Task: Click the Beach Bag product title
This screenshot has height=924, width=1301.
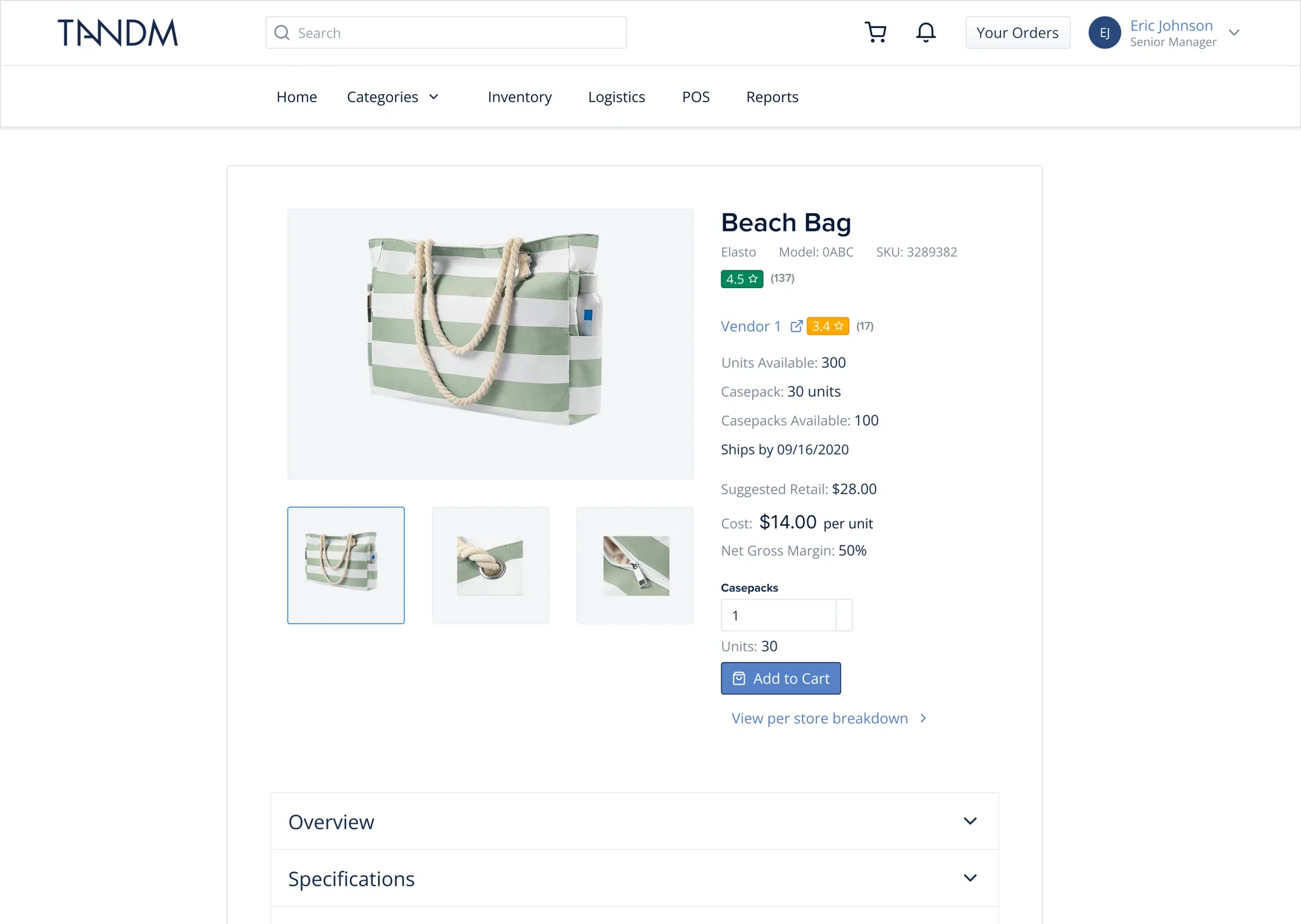Action: click(x=786, y=222)
